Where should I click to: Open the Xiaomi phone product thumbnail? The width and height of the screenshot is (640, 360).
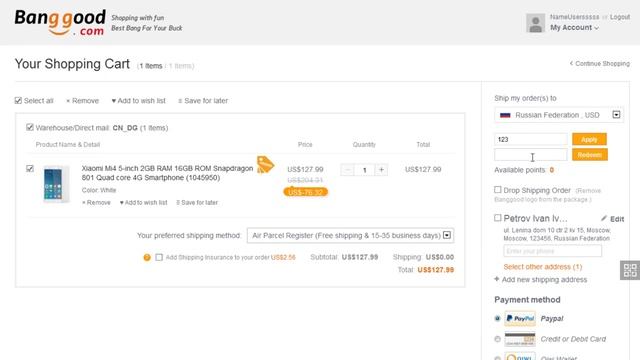(x=56, y=184)
